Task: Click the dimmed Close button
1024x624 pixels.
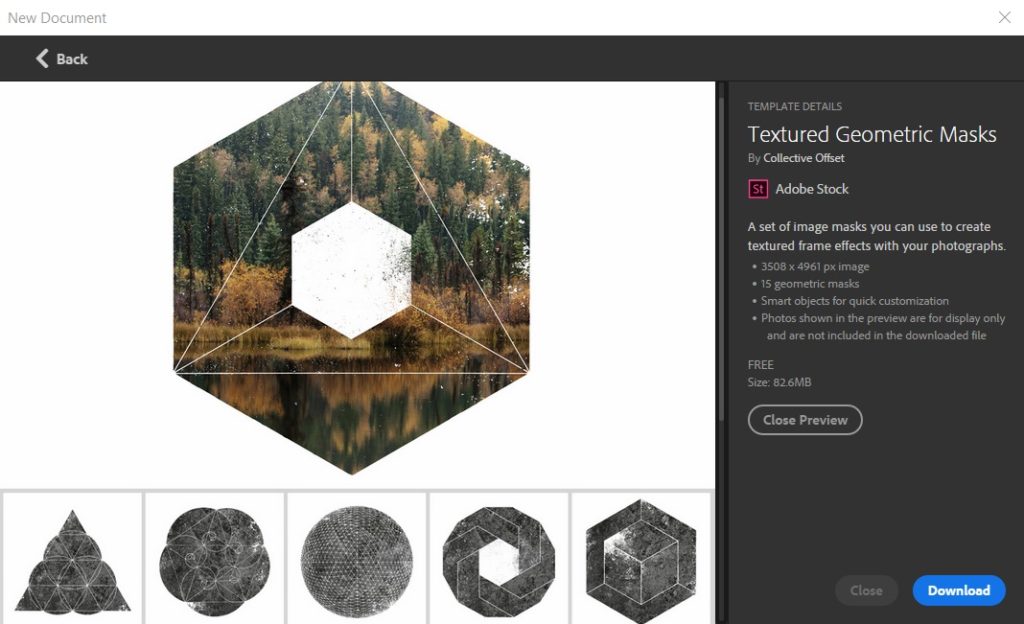Action: coord(866,590)
